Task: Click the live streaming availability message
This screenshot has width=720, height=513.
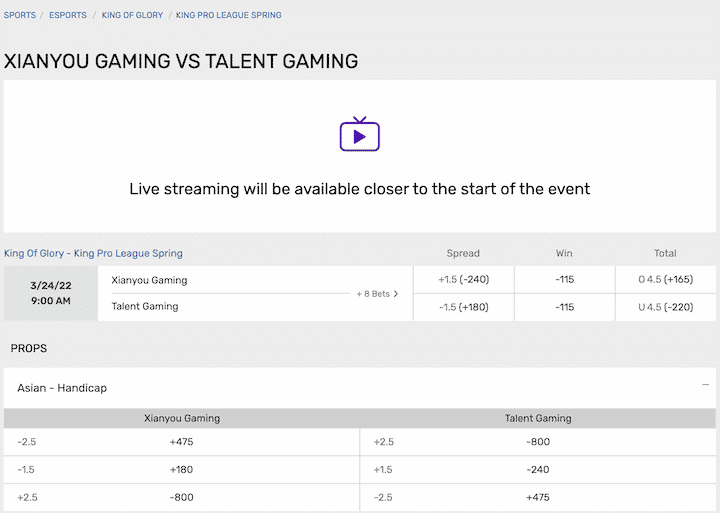Action: click(360, 189)
